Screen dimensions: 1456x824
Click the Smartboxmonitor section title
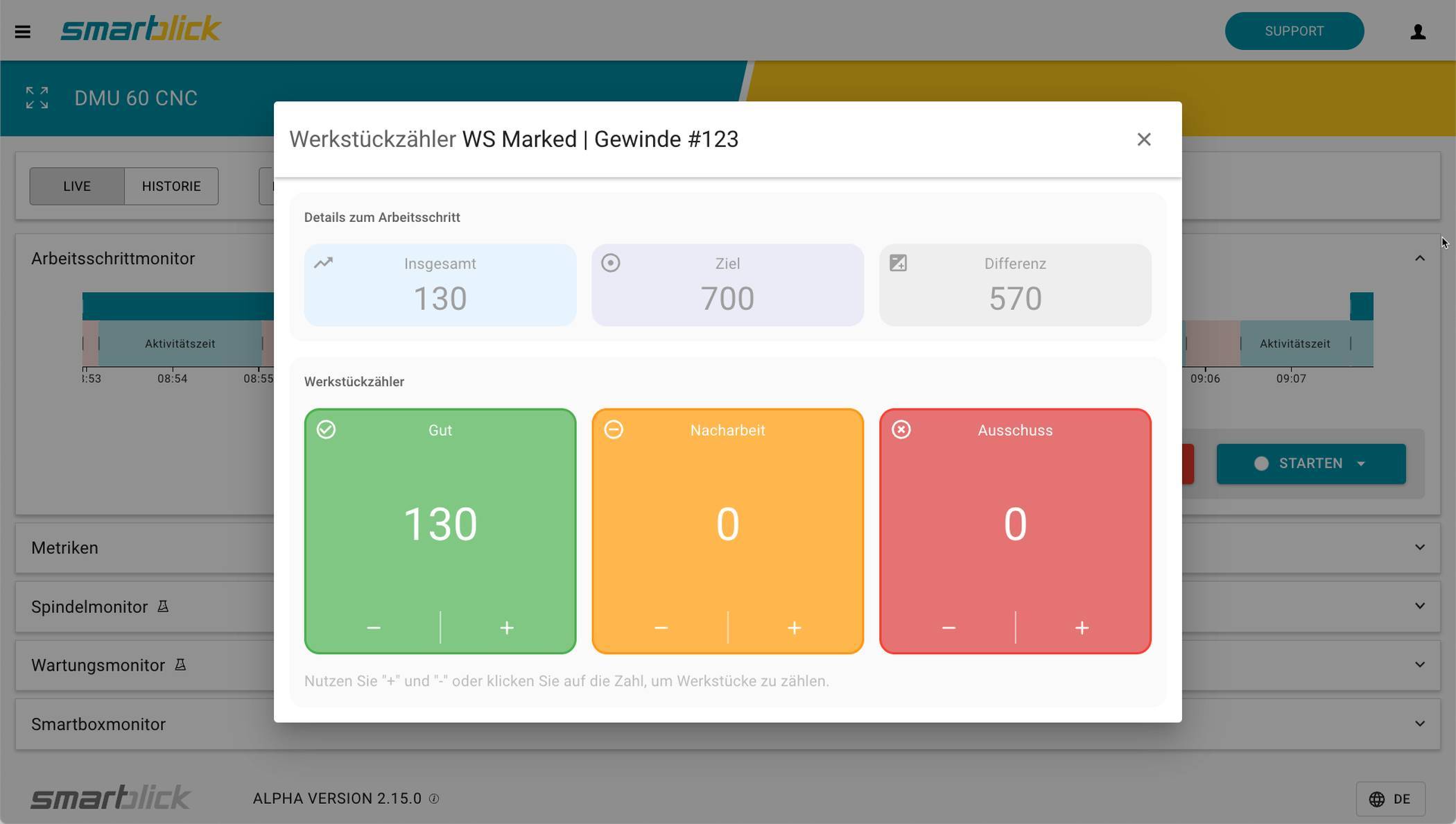pyautogui.click(x=98, y=724)
